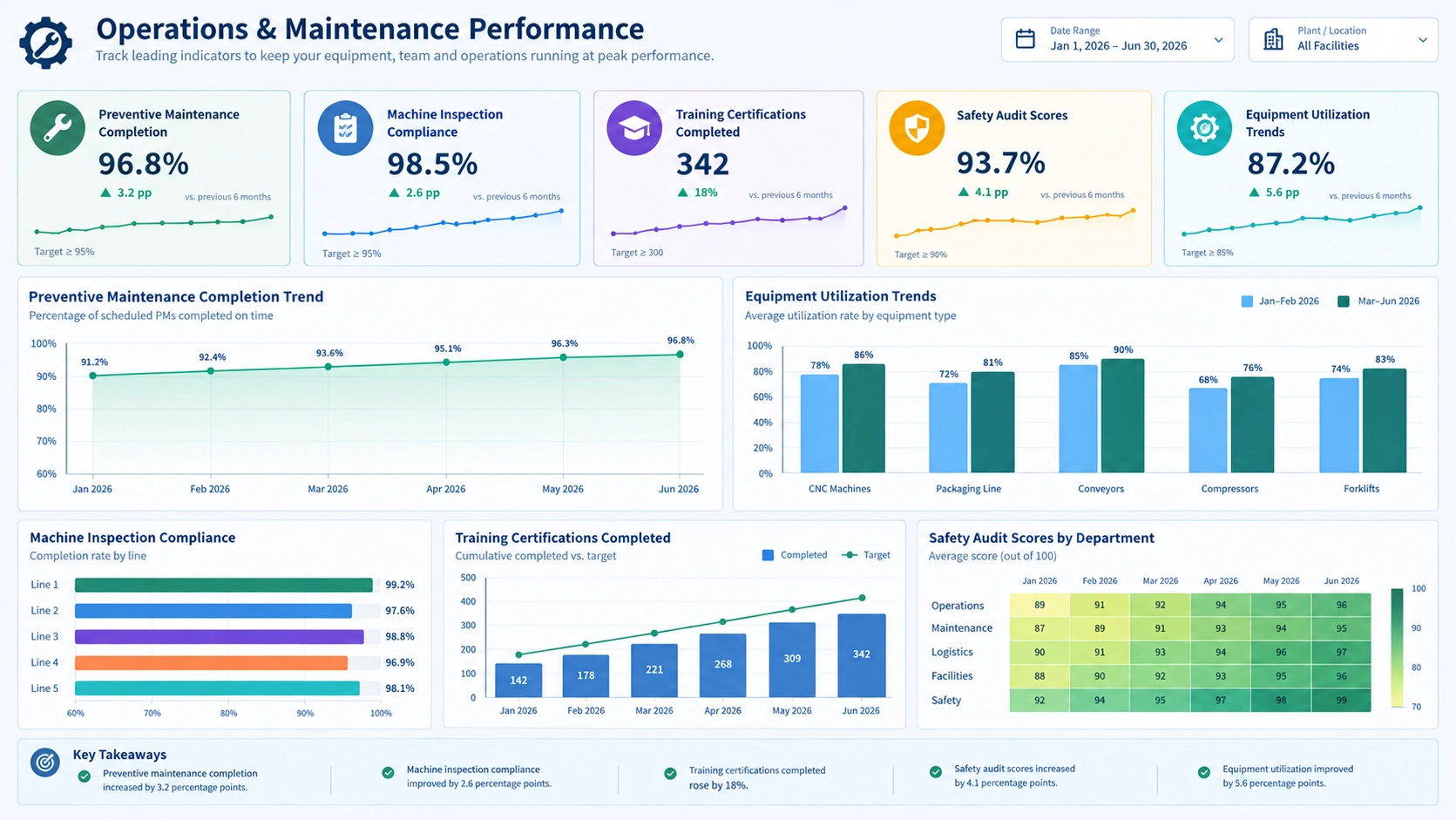Click the Operations & Maintenance Performance title
This screenshot has width=1456, height=820.
click(370, 29)
